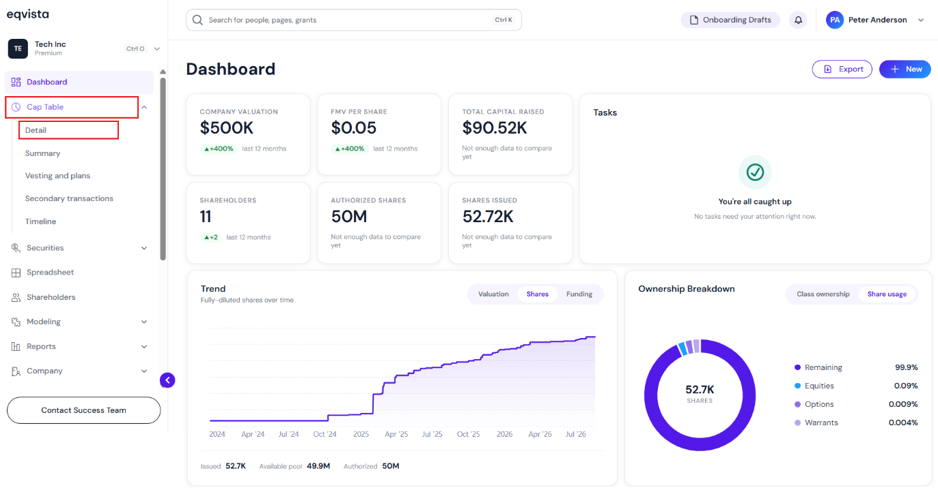Click the New button
The width and height of the screenshot is (938, 490).
pyautogui.click(x=904, y=69)
